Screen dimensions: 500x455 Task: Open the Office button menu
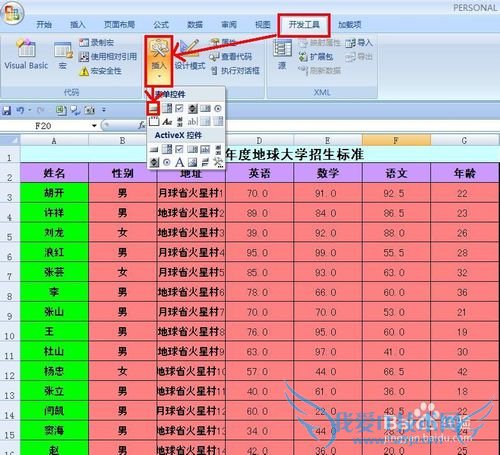coord(12,13)
